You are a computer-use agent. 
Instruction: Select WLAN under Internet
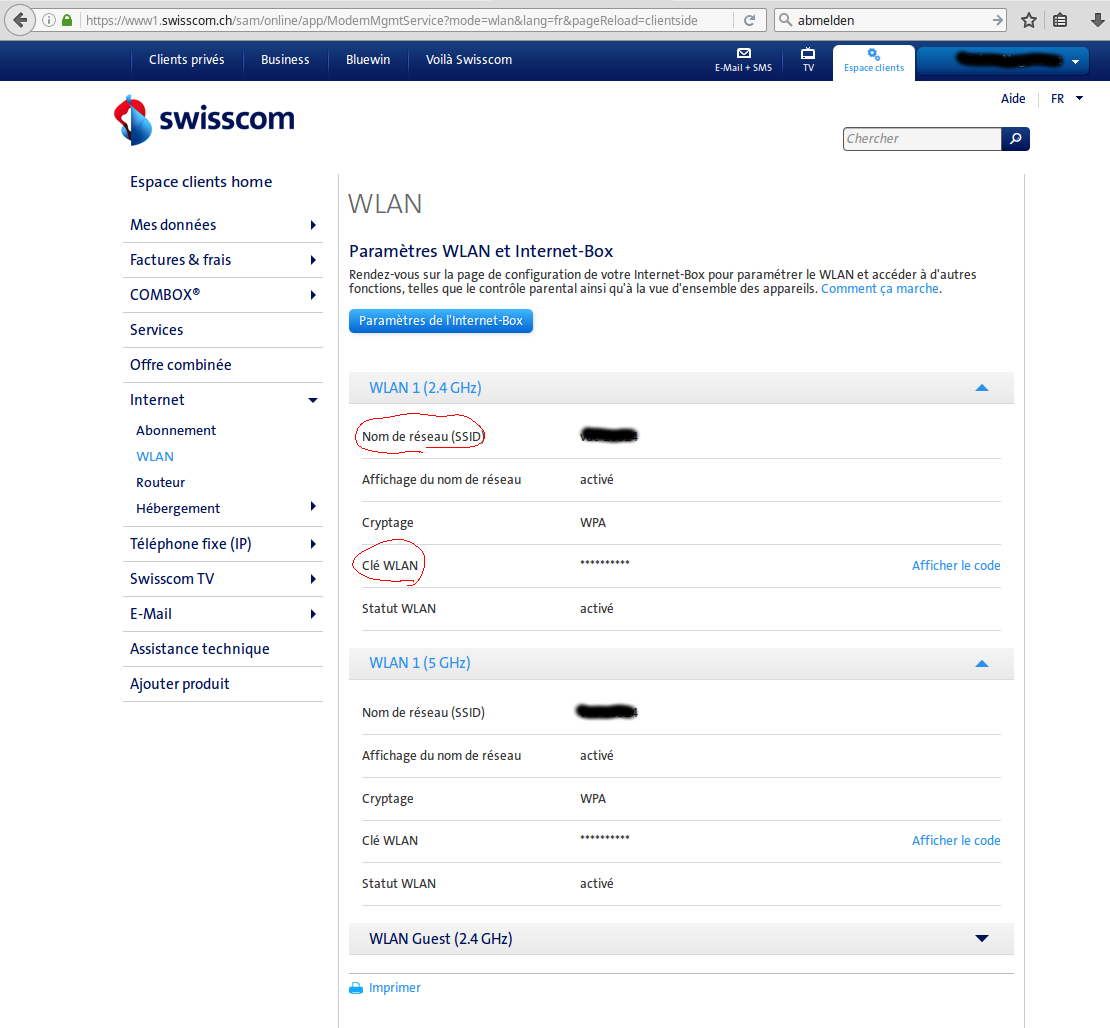coord(155,457)
